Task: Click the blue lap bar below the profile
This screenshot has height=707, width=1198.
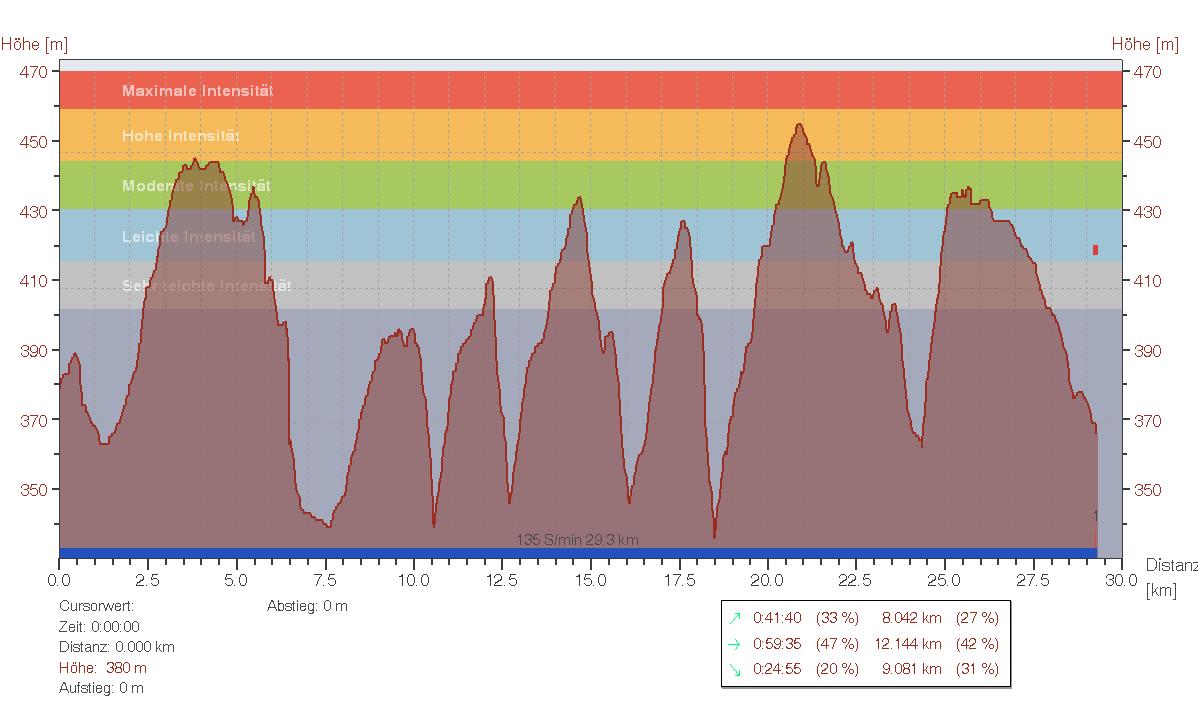Action: point(578,553)
